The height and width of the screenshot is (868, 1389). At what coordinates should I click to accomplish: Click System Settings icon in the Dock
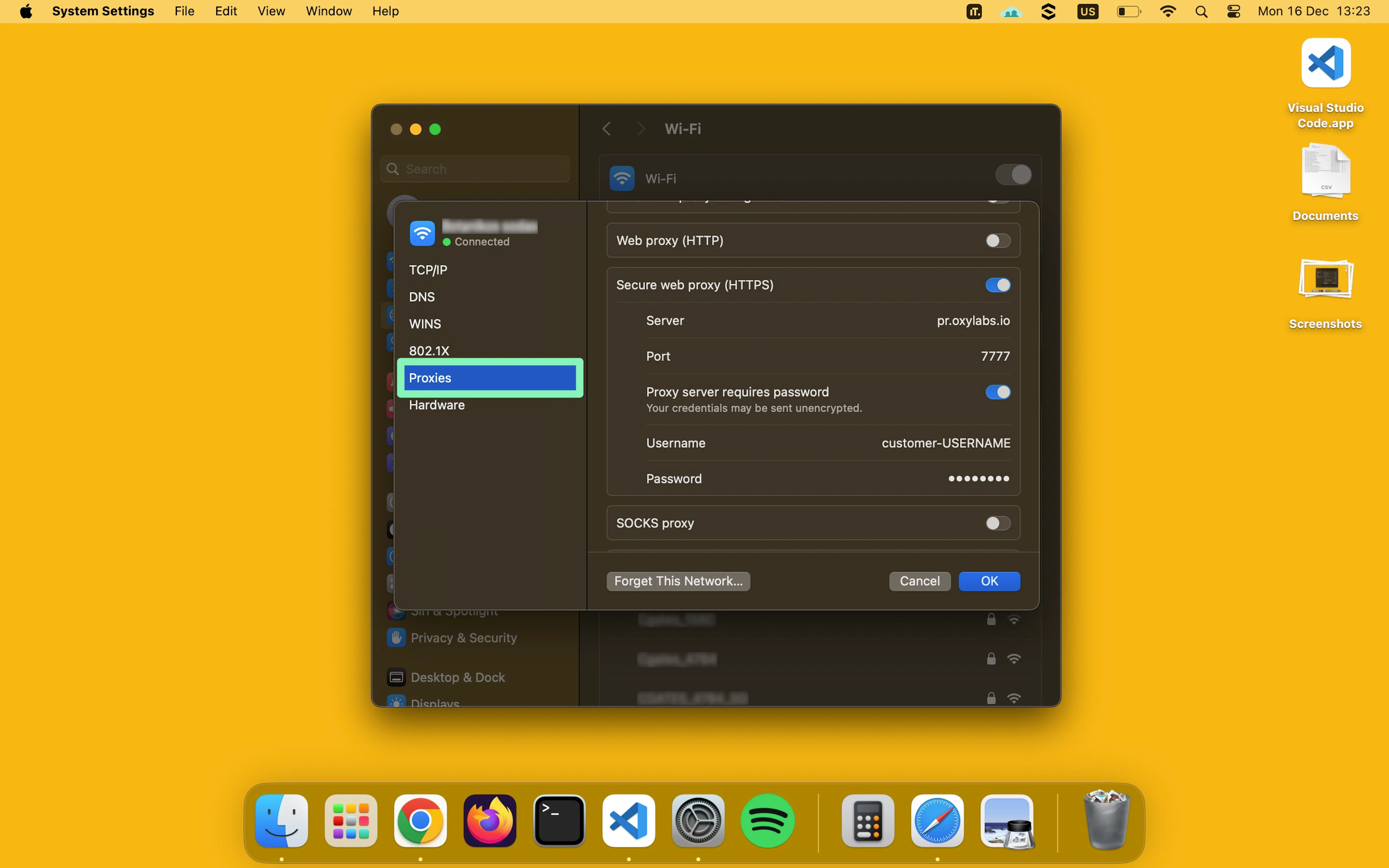(x=698, y=820)
